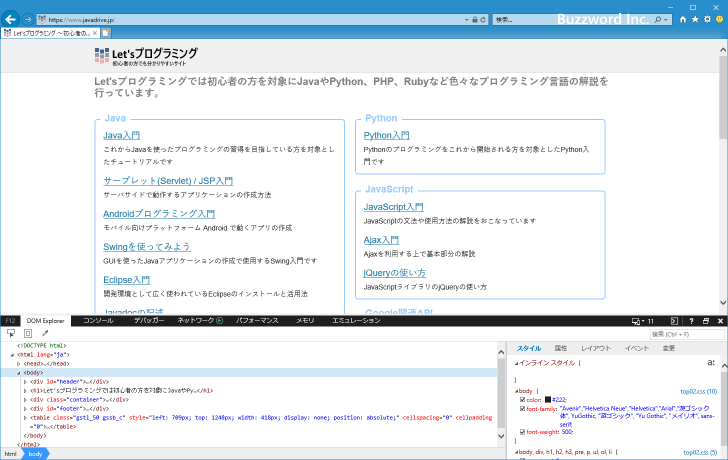Screen dimensions: 728x460
Task: Click the play icon beside ネットワーク
Action: tap(220, 320)
